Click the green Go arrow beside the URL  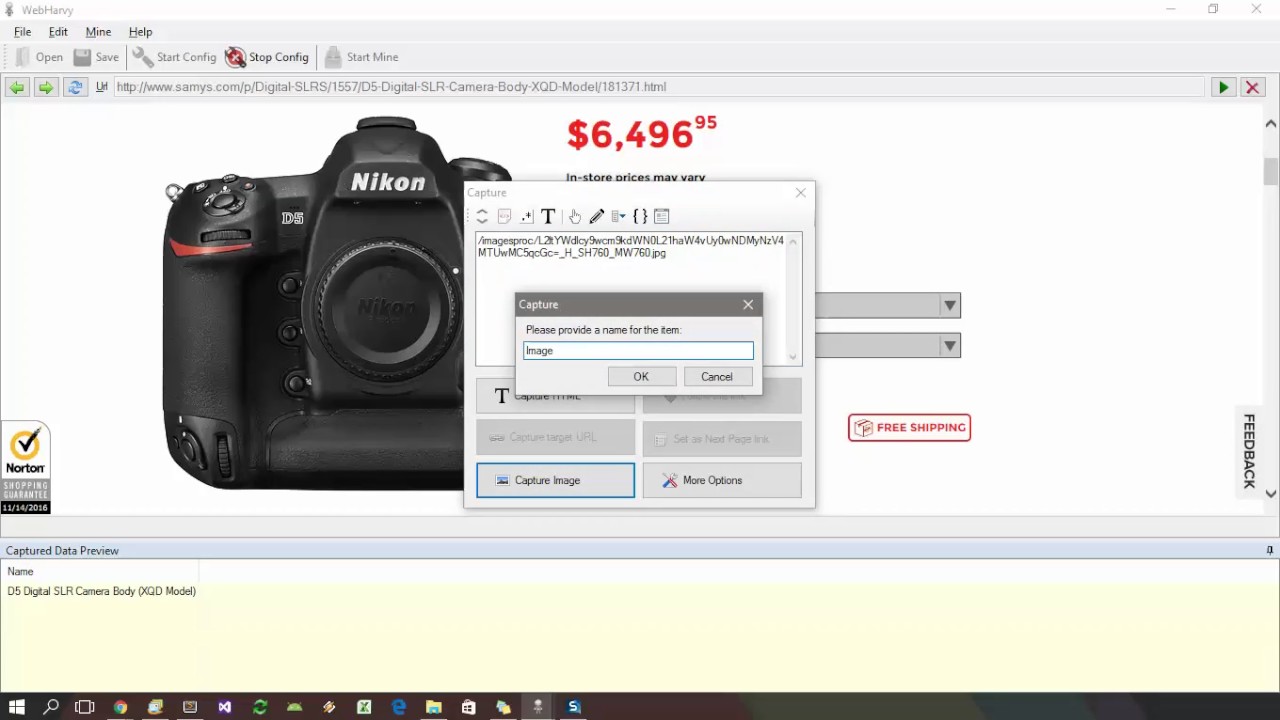[1223, 87]
